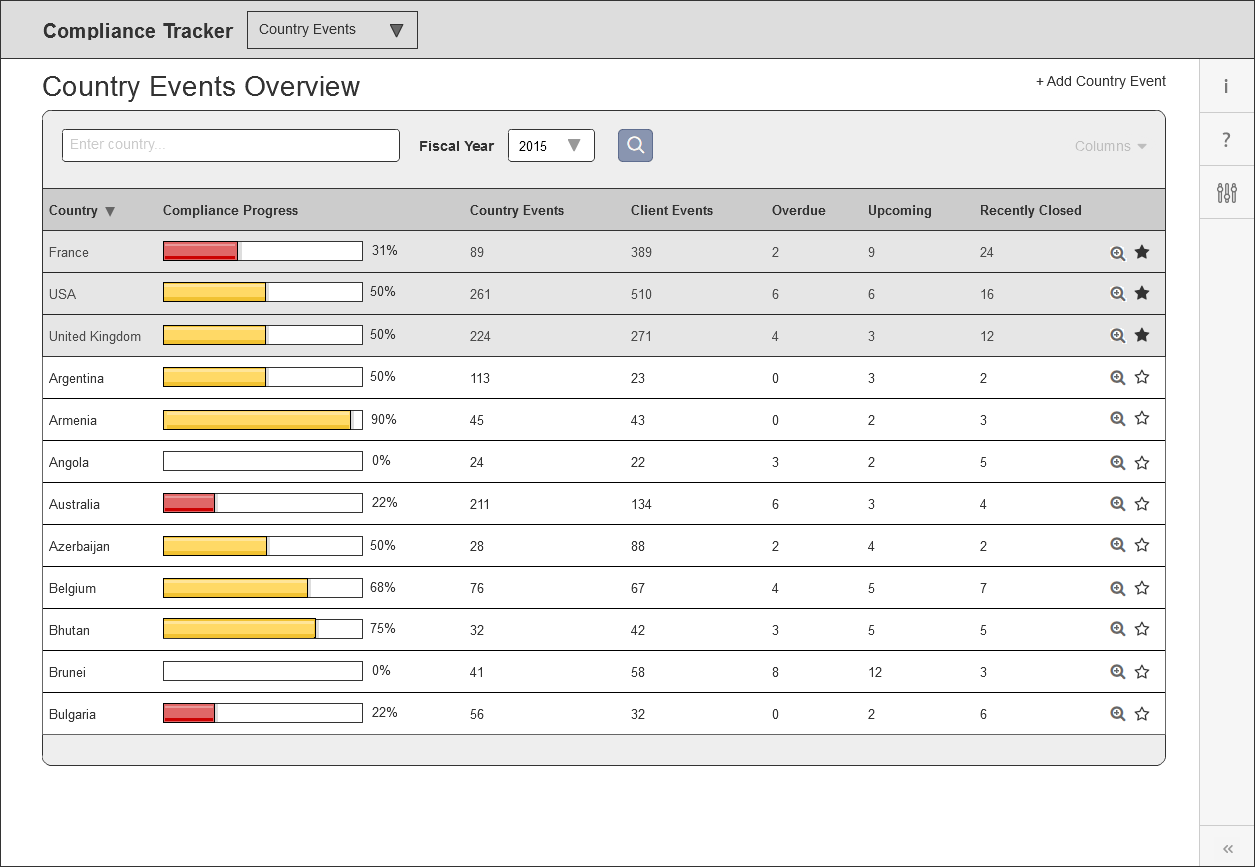Viewport: 1255px width, 867px height.
Task: Zoom into Angola row details
Action: [x=1118, y=463]
